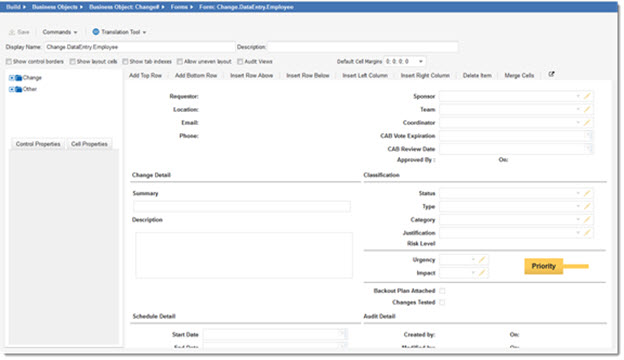Toggle the Allow uneven layout checkbox

(179, 62)
